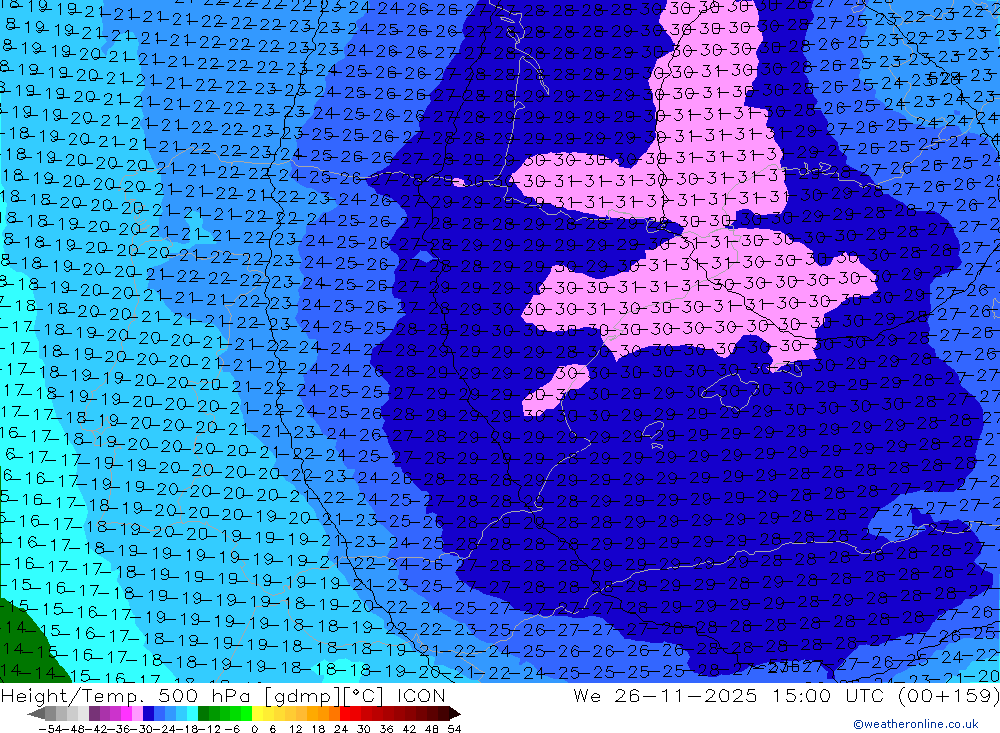
Task: Select the bright yellow legend swatch above 0
Action: 257,713
